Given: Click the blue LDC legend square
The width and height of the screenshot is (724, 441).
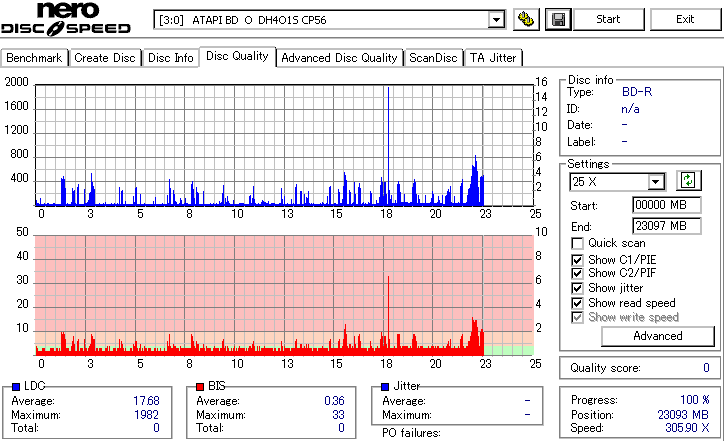Looking at the screenshot, I should point(16,387).
